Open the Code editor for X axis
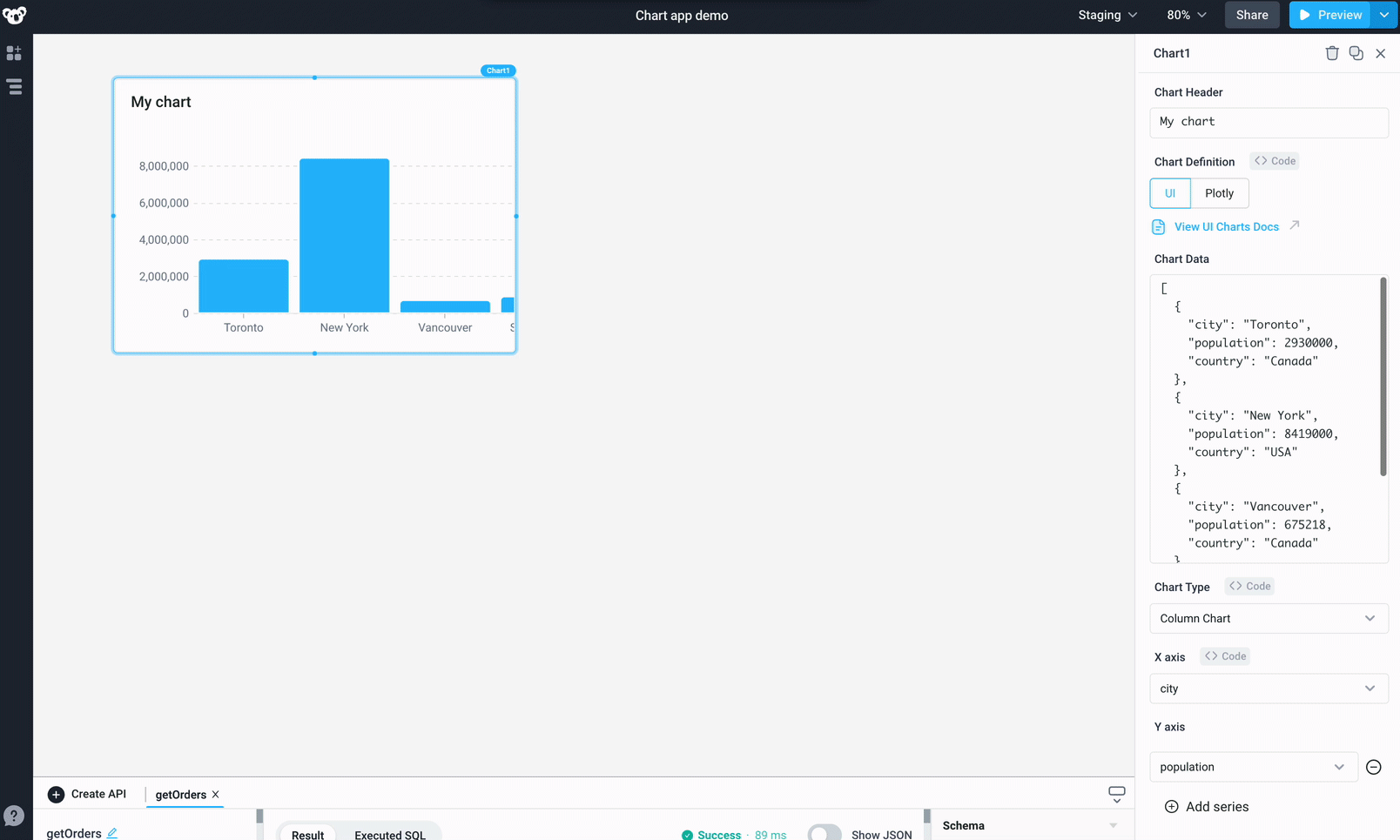The height and width of the screenshot is (840, 1400). (x=1224, y=655)
